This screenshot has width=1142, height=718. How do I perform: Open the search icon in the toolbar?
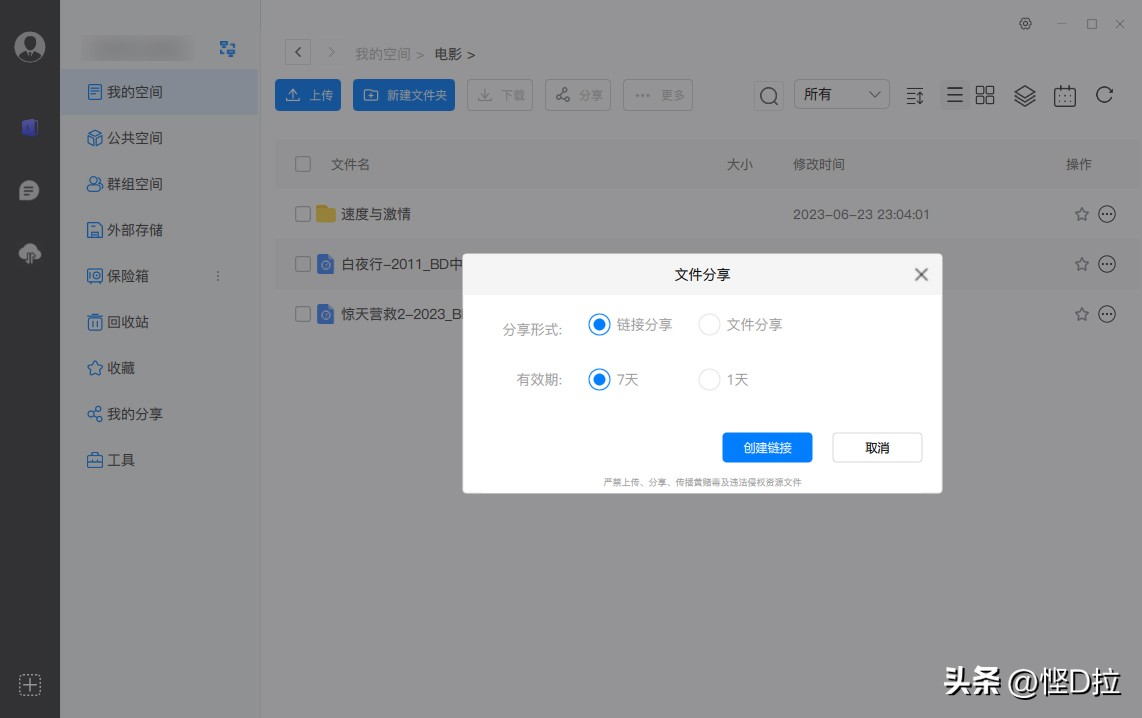(x=767, y=94)
